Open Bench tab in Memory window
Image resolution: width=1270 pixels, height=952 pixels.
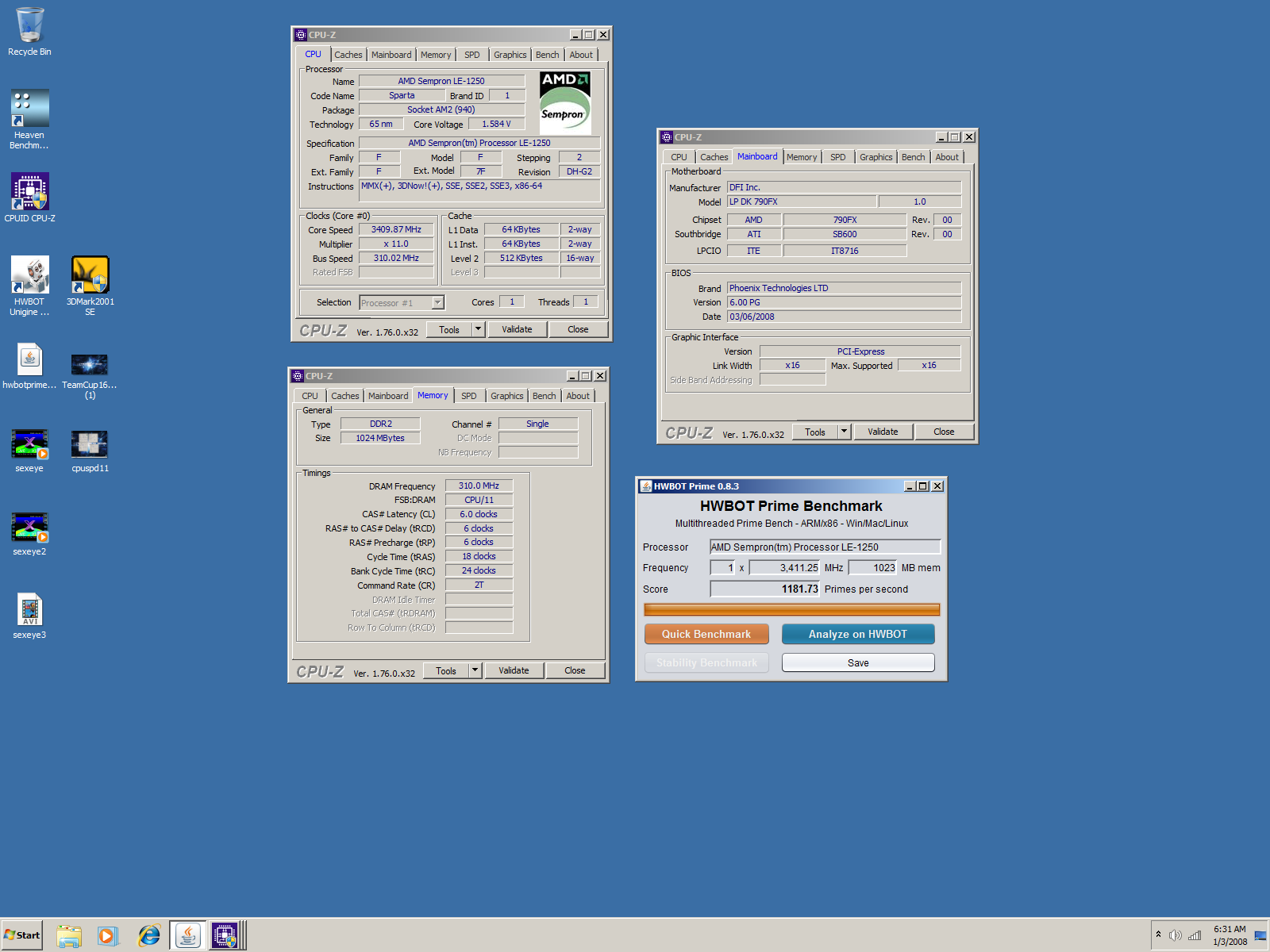(544, 396)
